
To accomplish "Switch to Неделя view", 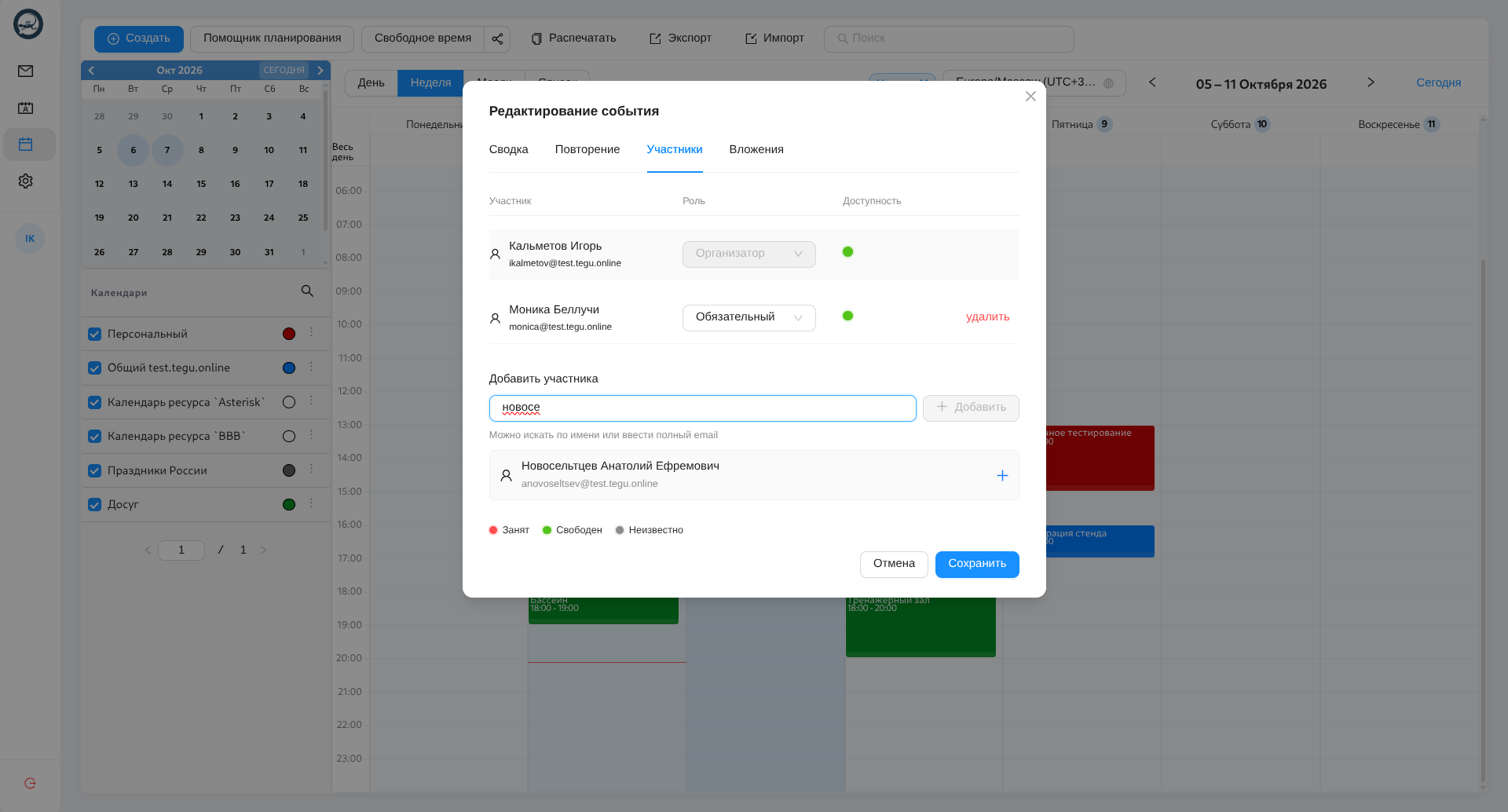I will [430, 83].
